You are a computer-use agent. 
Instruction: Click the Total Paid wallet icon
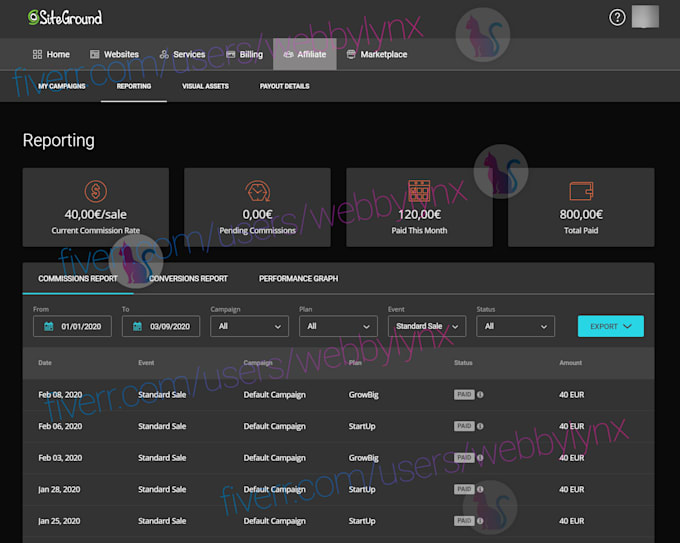[x=581, y=191]
